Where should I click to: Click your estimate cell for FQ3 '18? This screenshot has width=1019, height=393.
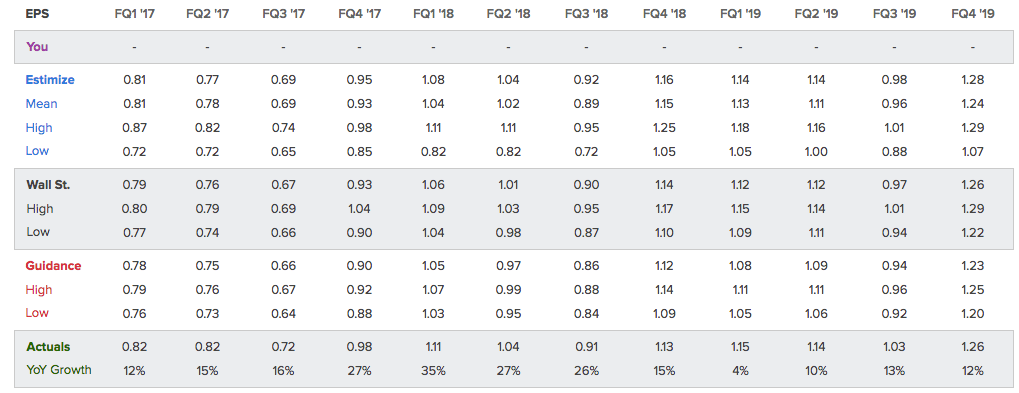[586, 47]
